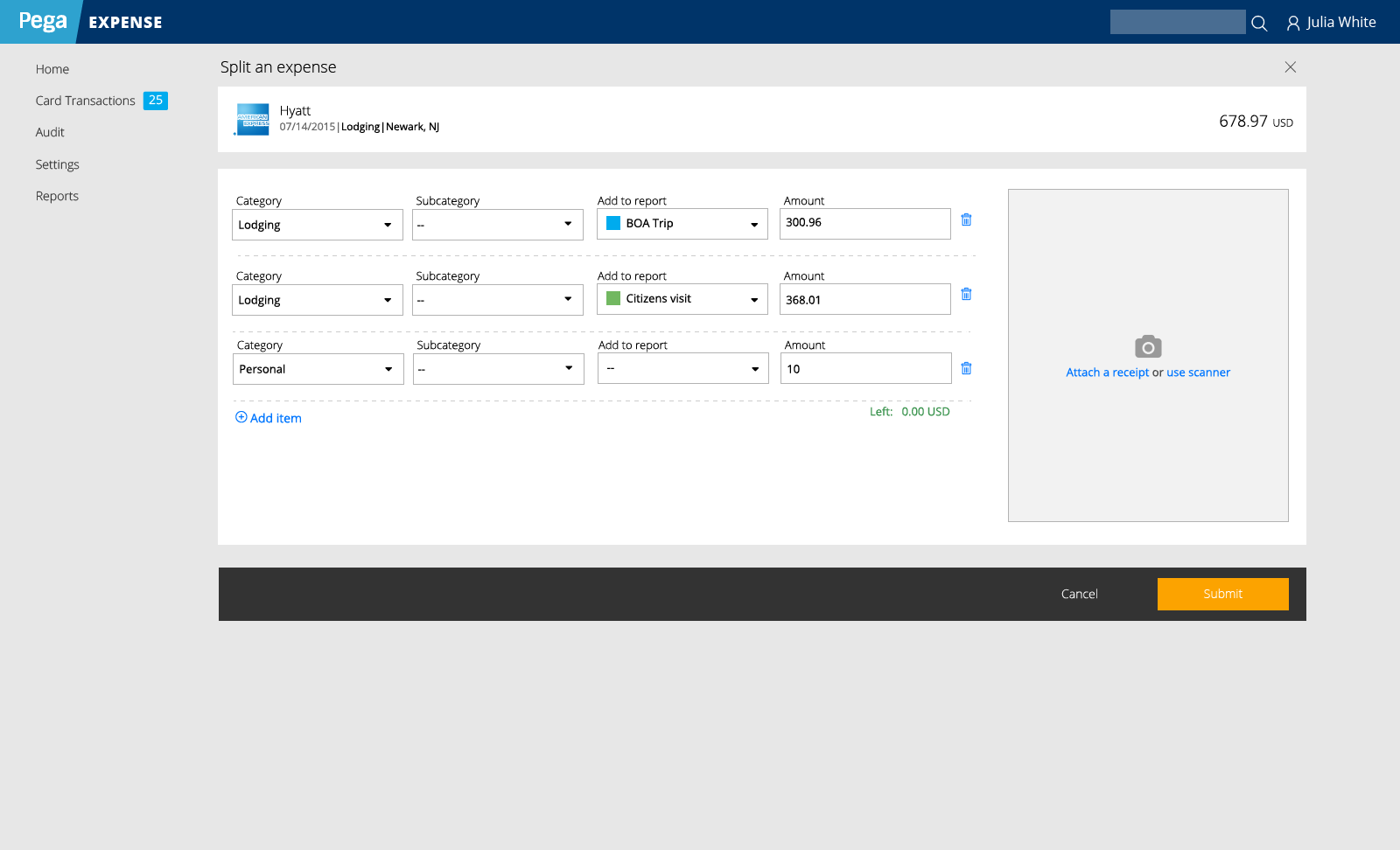Click the Attach a receipt link

(x=1107, y=373)
